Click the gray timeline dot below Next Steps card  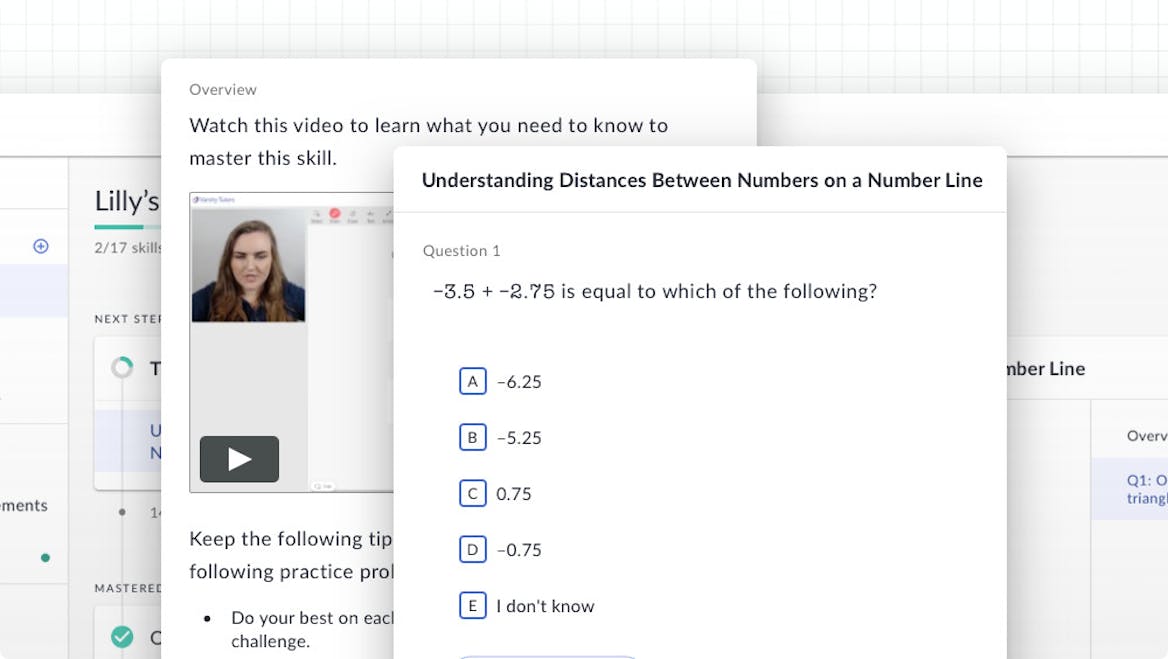(122, 512)
